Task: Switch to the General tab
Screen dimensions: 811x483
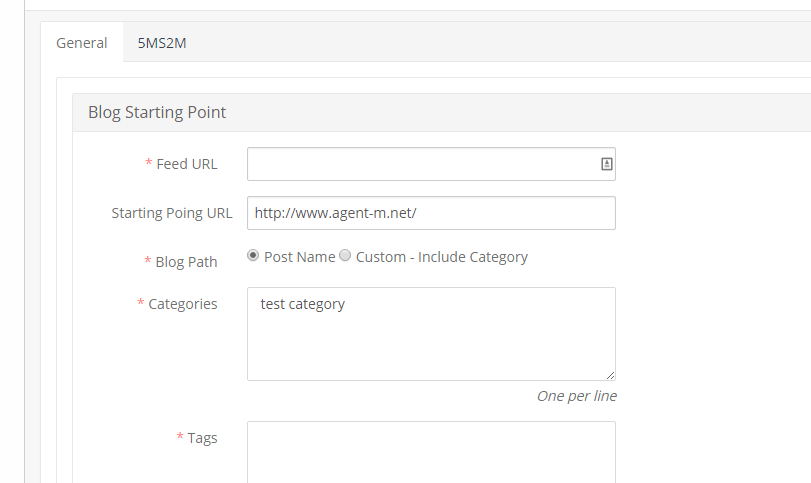Action: (x=82, y=43)
